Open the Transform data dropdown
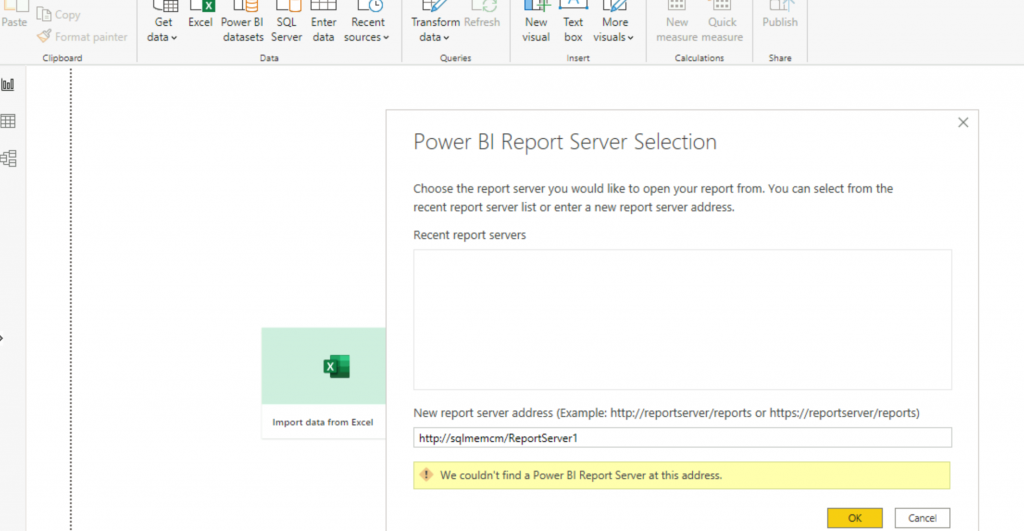This screenshot has height=531, width=1024. coord(435,23)
